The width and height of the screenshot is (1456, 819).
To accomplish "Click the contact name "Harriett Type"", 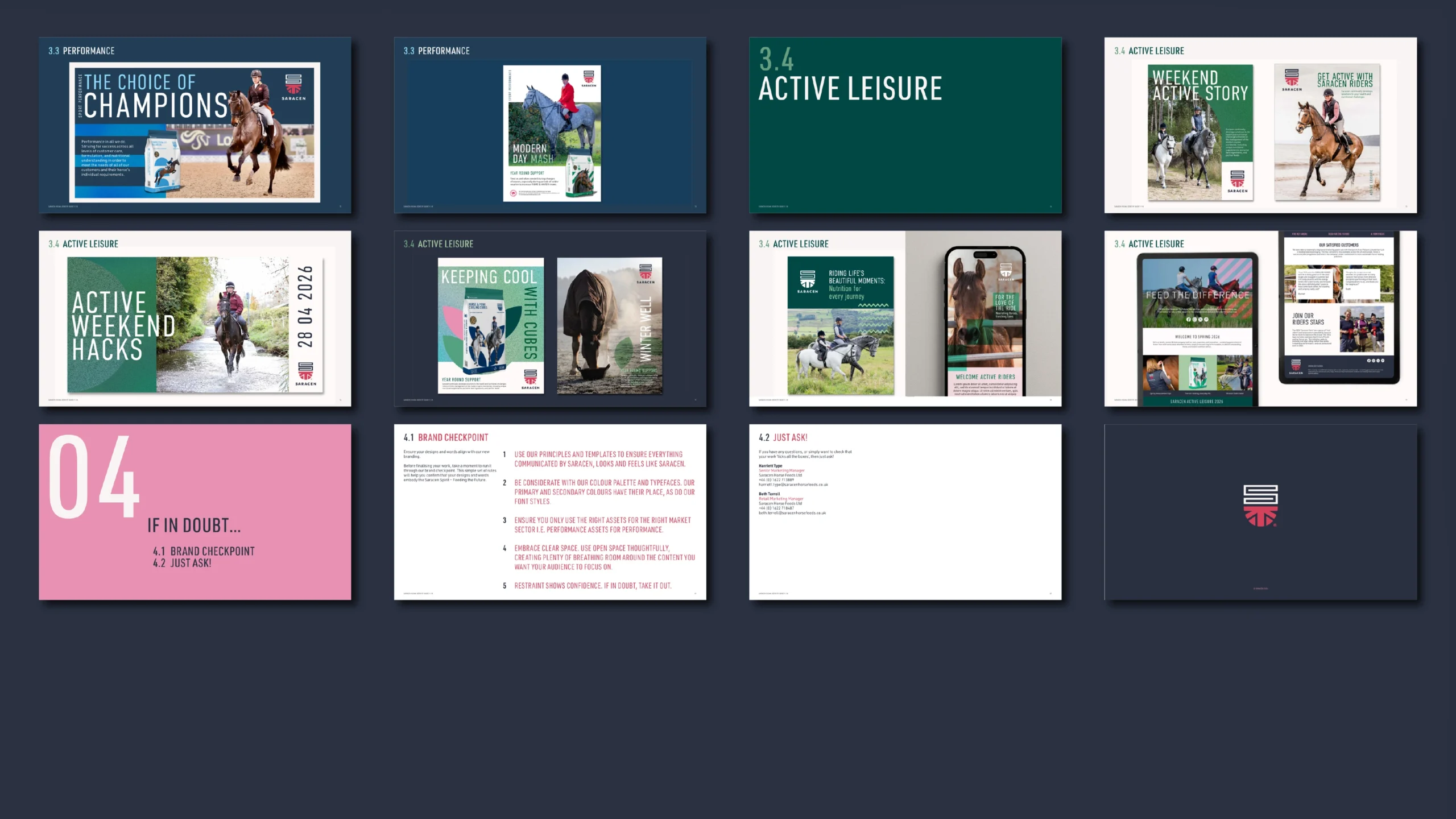I will pos(770,466).
